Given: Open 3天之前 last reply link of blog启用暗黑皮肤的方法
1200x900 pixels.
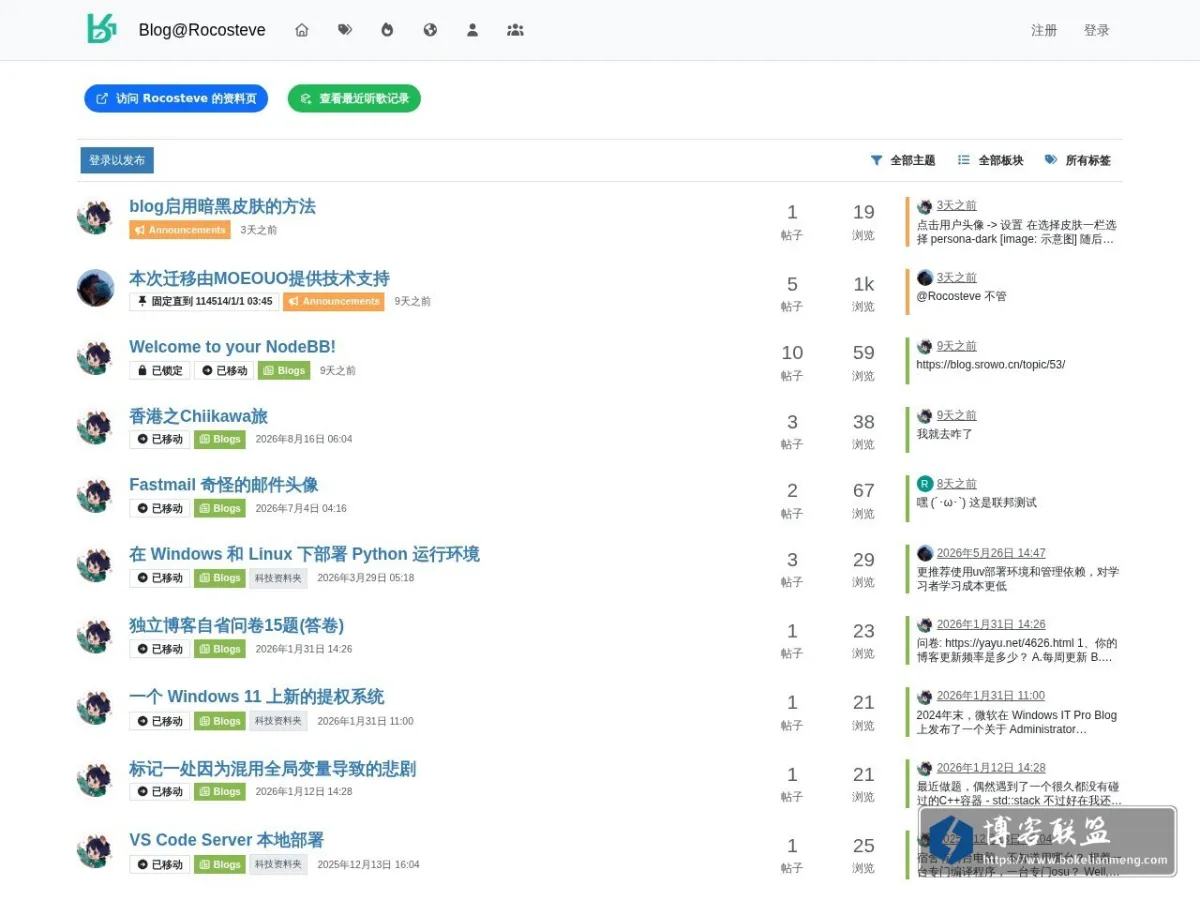Looking at the screenshot, I should [957, 206].
